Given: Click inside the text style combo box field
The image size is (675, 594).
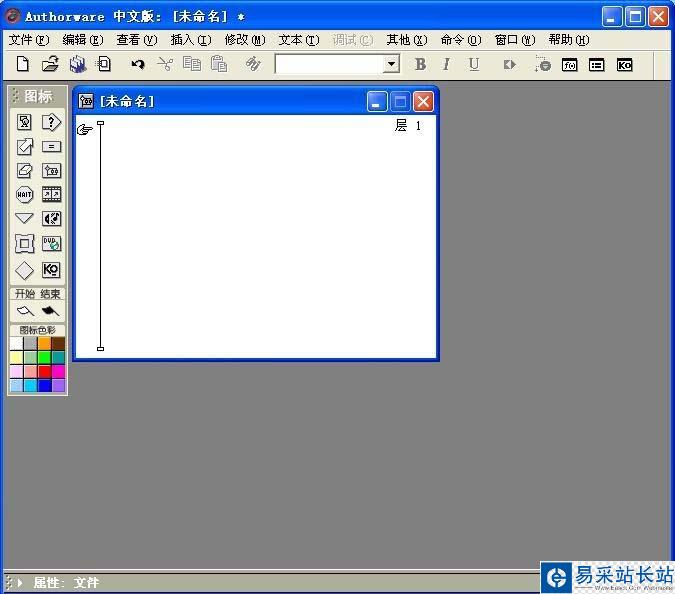Looking at the screenshot, I should 329,64.
